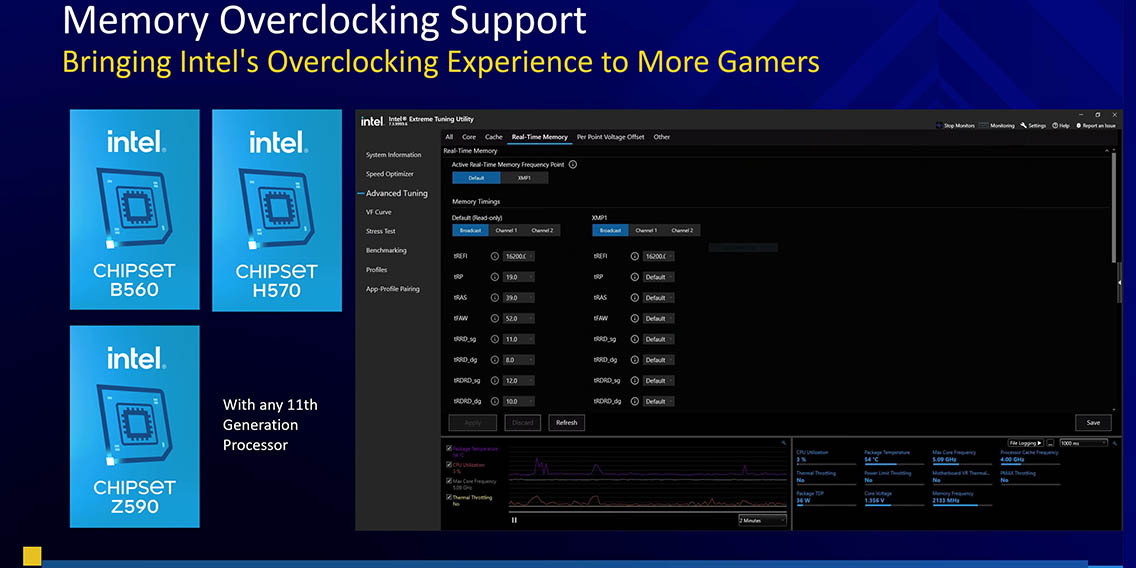Show info icon for Default tRAS

(x=495, y=298)
